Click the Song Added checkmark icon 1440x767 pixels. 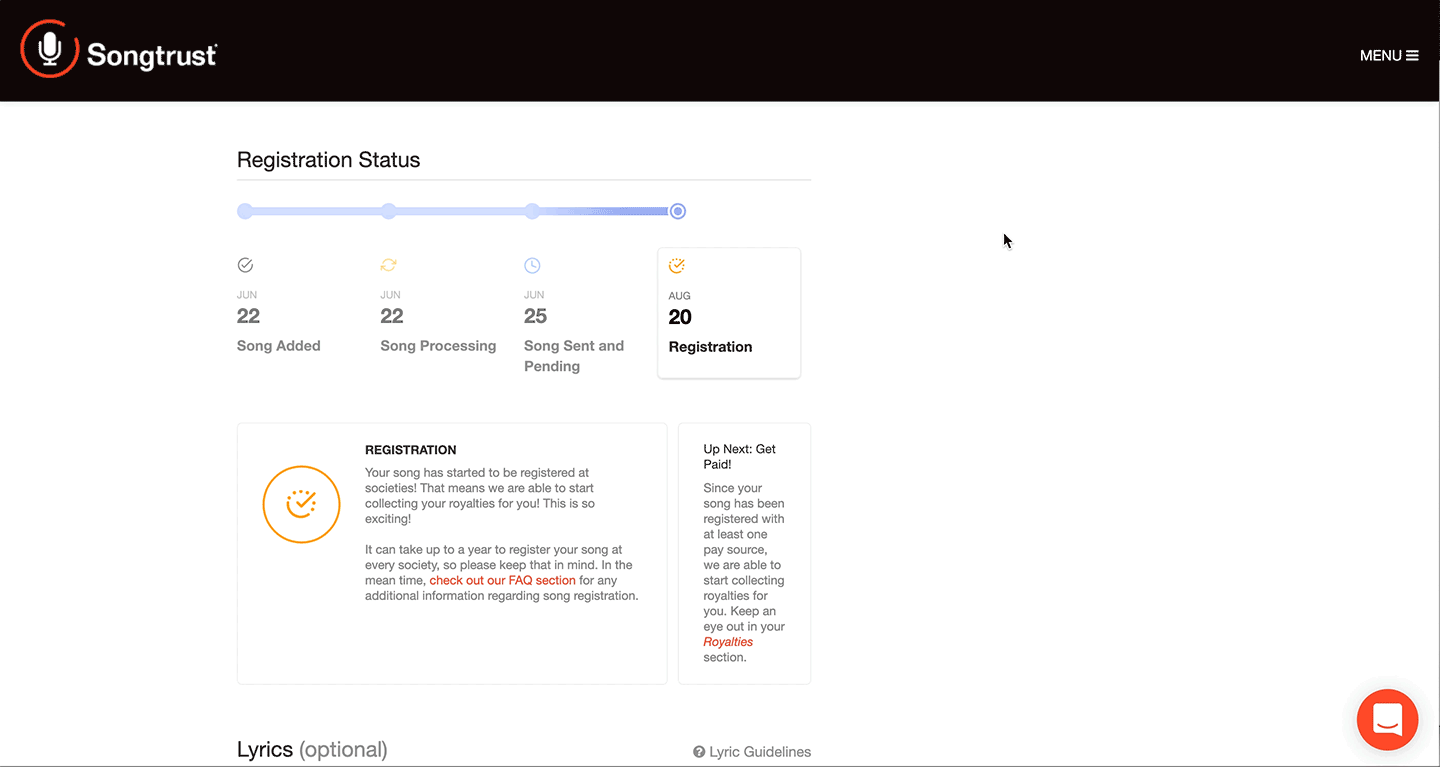245,265
